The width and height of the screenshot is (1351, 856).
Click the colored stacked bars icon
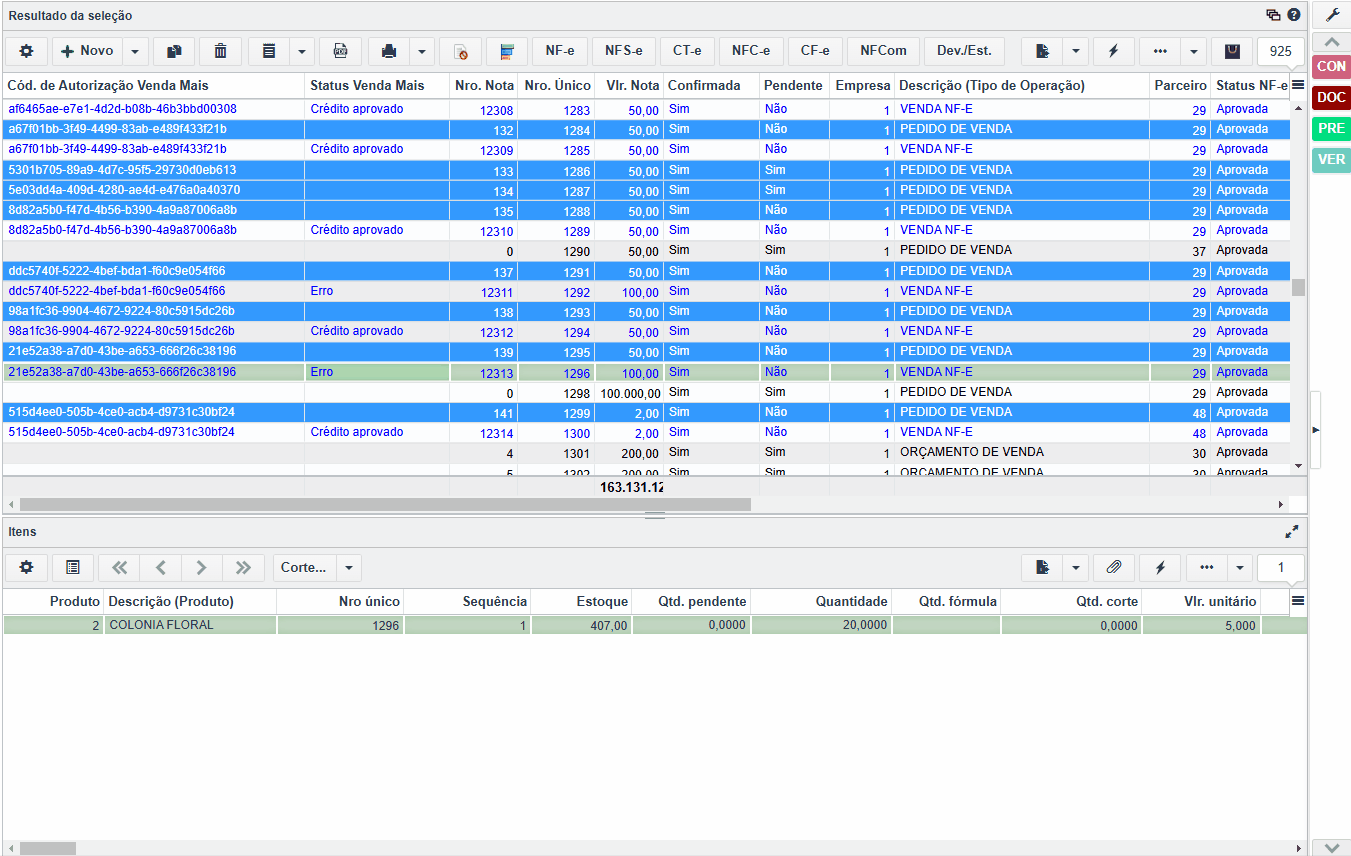507,51
